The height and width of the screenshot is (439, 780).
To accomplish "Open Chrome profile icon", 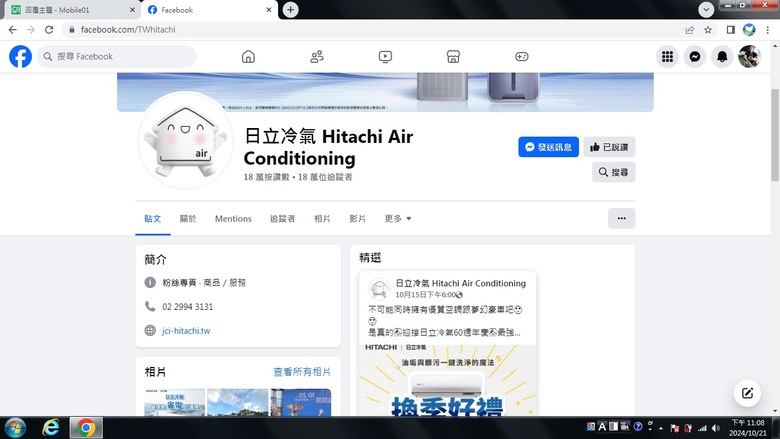I will [749, 30].
